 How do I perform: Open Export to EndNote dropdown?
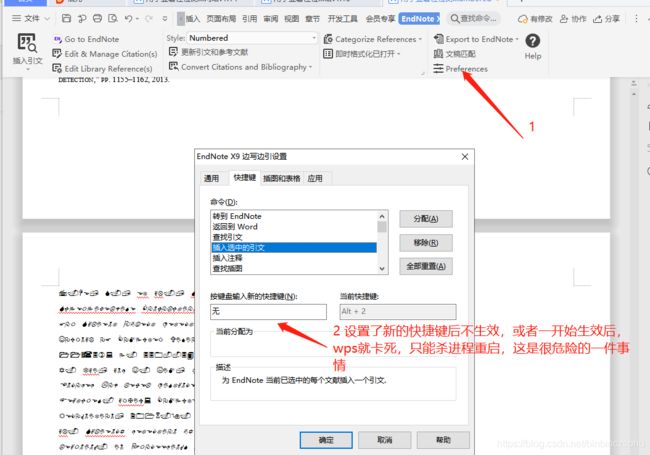(x=476, y=39)
